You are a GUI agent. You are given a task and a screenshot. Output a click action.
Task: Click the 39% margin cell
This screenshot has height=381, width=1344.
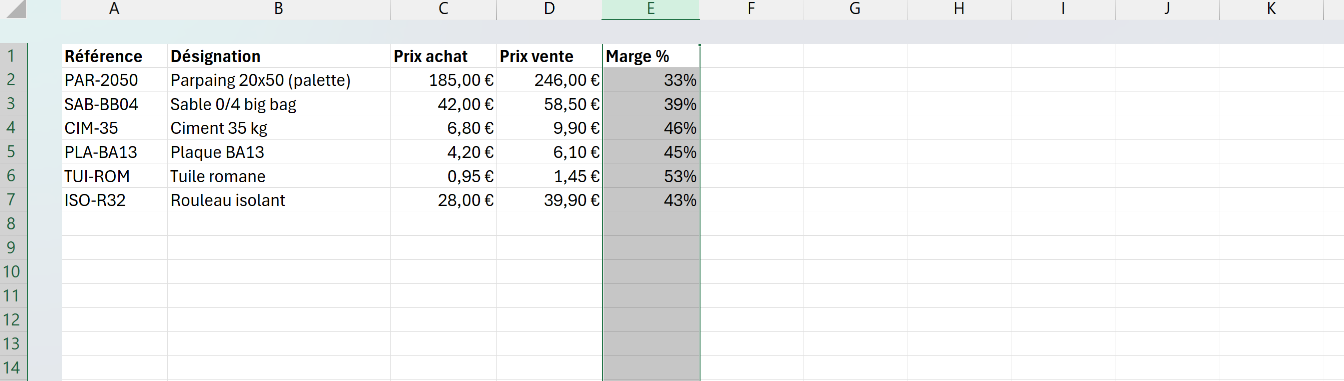coord(651,104)
